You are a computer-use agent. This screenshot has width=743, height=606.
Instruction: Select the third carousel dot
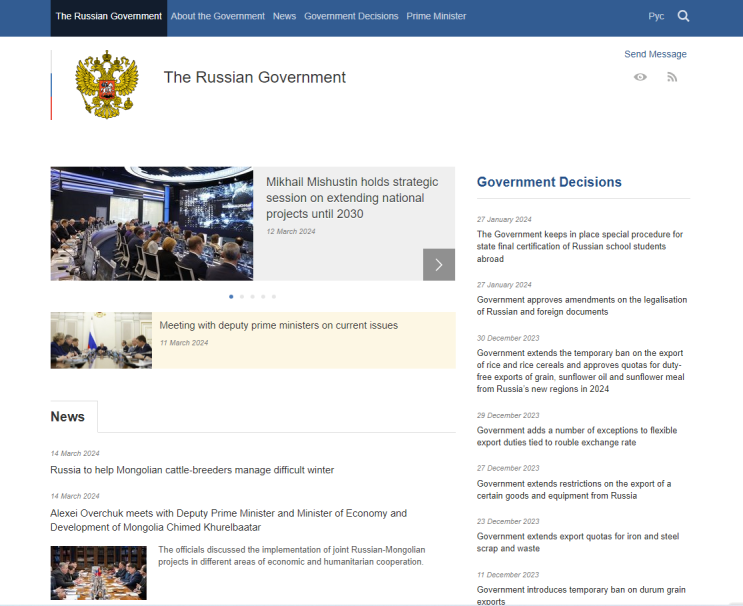[x=253, y=297]
